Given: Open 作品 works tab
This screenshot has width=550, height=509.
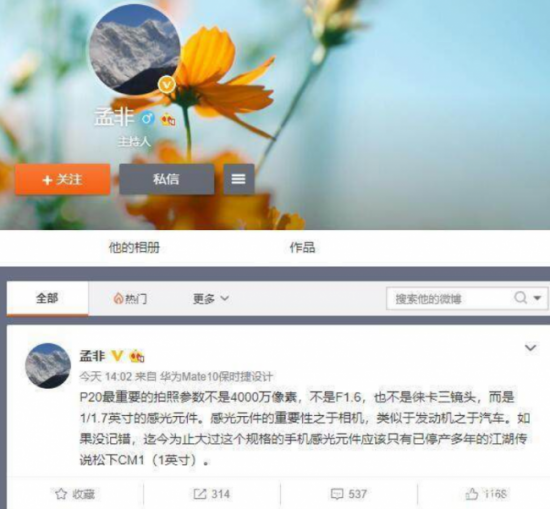Looking at the screenshot, I should point(302,248).
